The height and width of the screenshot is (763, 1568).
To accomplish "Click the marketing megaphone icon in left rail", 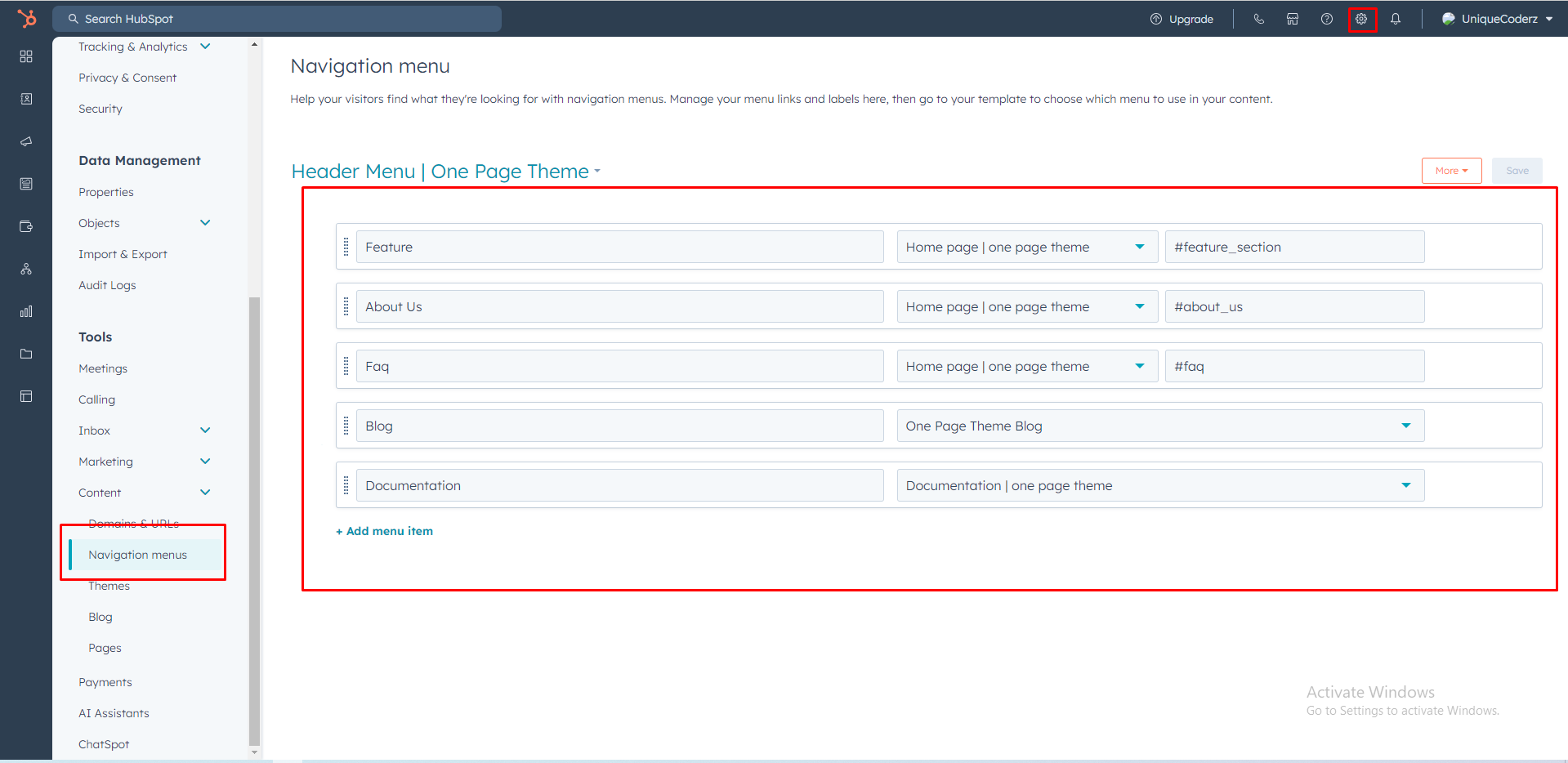I will 26,141.
